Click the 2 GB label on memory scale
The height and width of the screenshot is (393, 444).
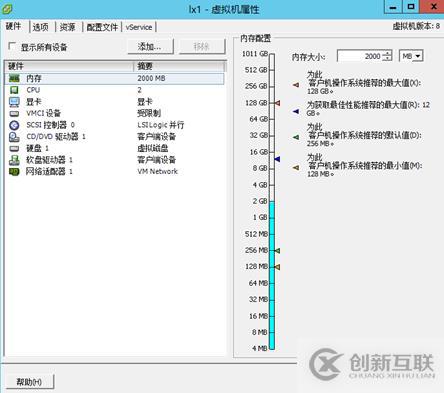[x=260, y=201]
